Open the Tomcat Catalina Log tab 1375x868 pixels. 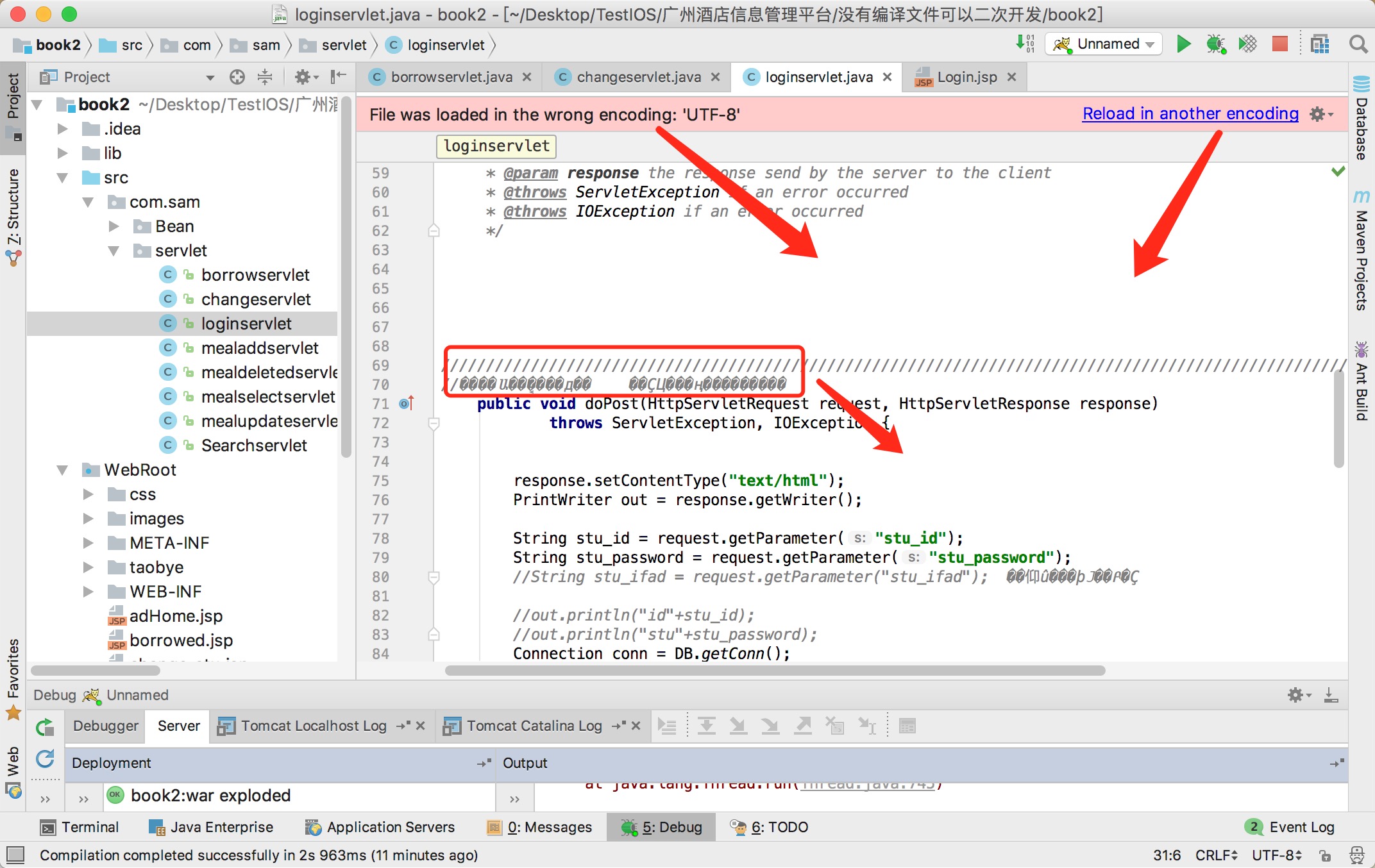[x=534, y=726]
